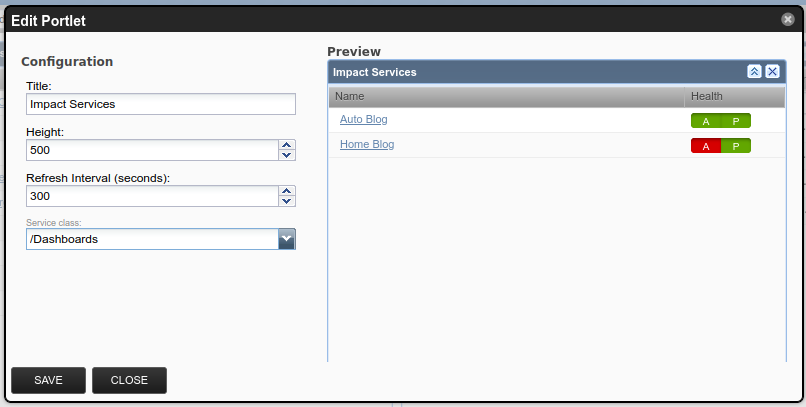Click Home Blog's green performance 'P' indicator
Viewport: 806px width, 407px height.
click(x=735, y=146)
